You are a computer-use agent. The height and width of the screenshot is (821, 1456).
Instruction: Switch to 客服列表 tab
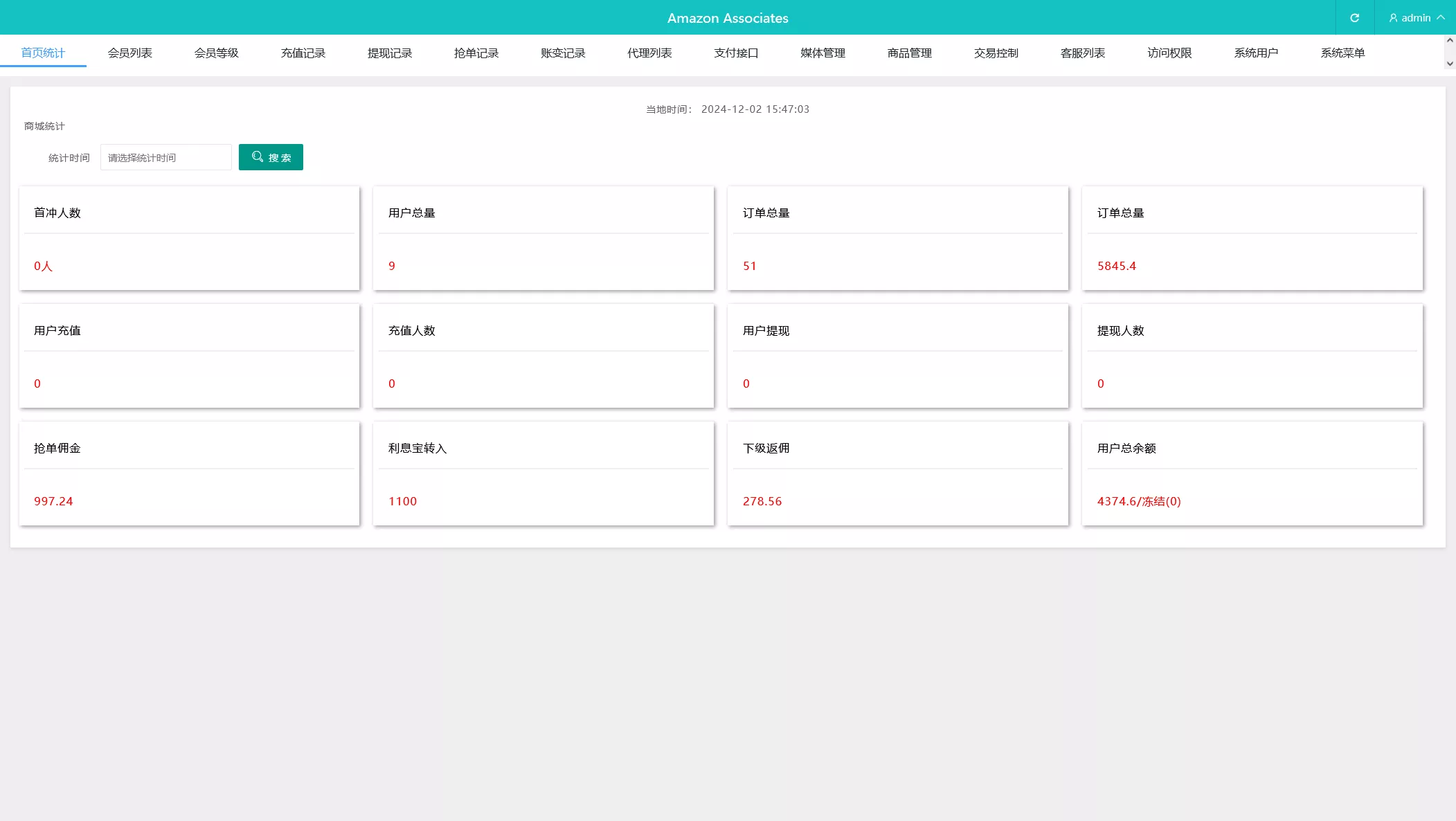1082,53
